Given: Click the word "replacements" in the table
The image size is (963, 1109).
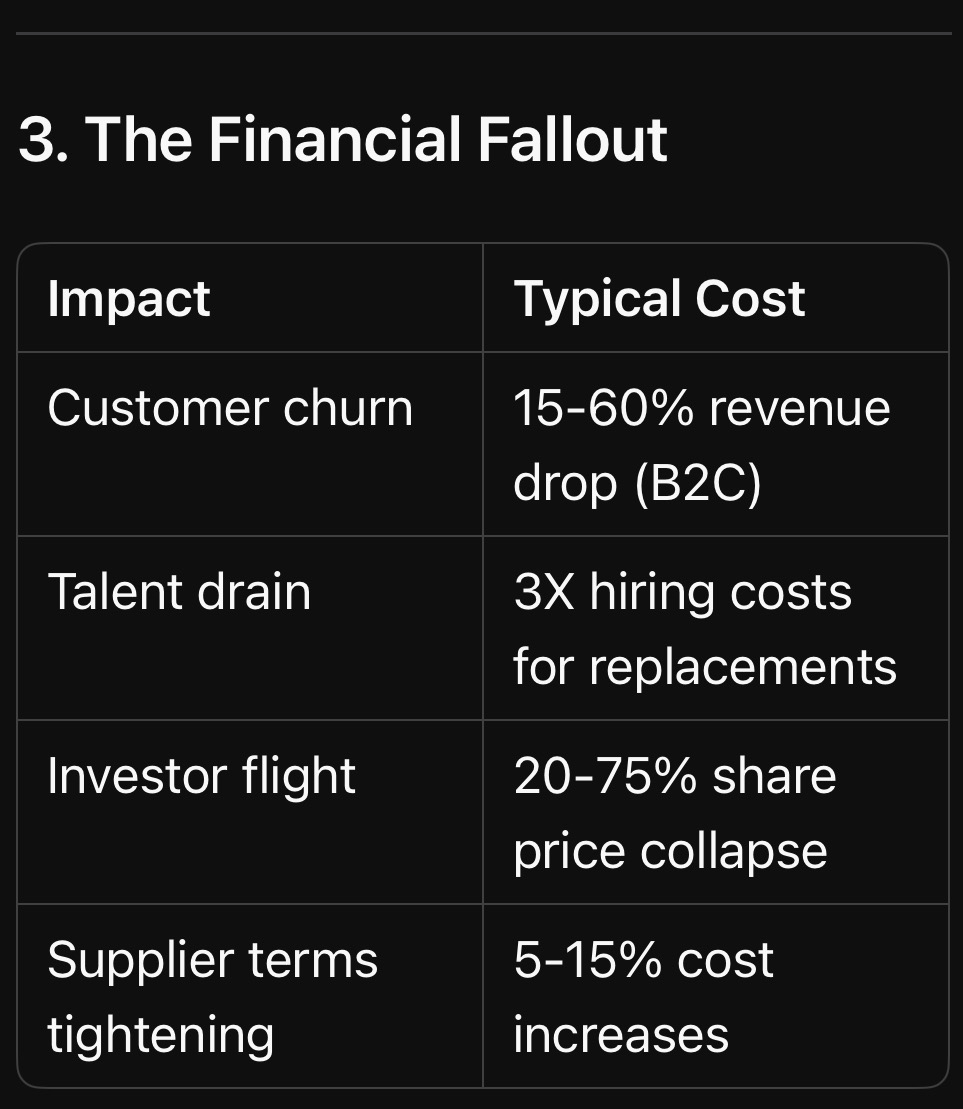Looking at the screenshot, I should (743, 667).
